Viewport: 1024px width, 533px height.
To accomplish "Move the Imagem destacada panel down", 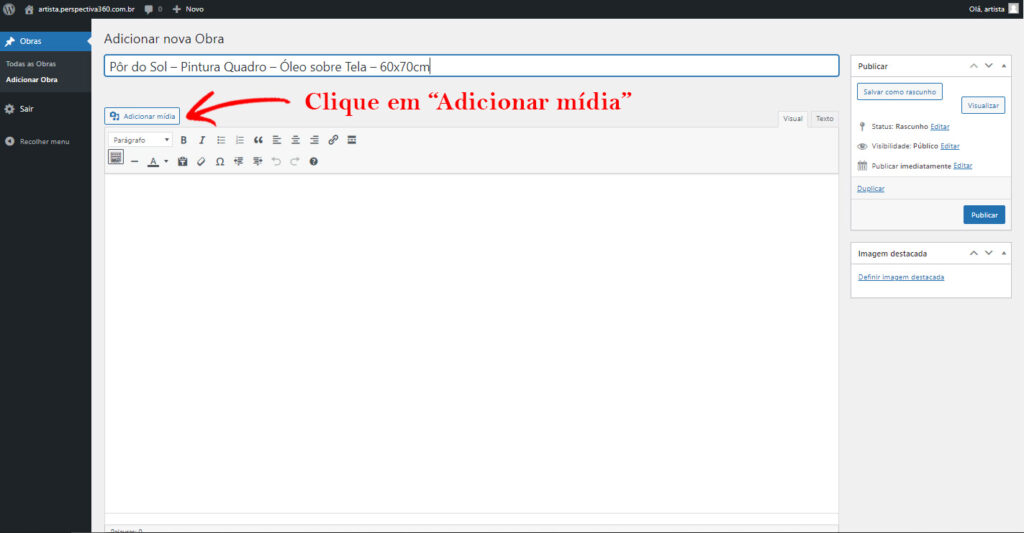I will 989,253.
